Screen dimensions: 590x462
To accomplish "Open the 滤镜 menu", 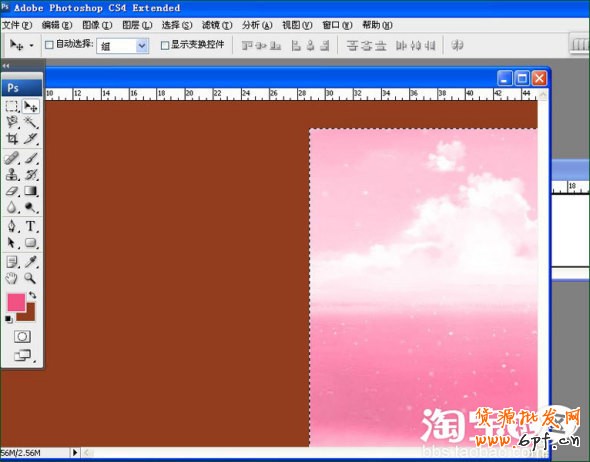I will [x=217, y=25].
